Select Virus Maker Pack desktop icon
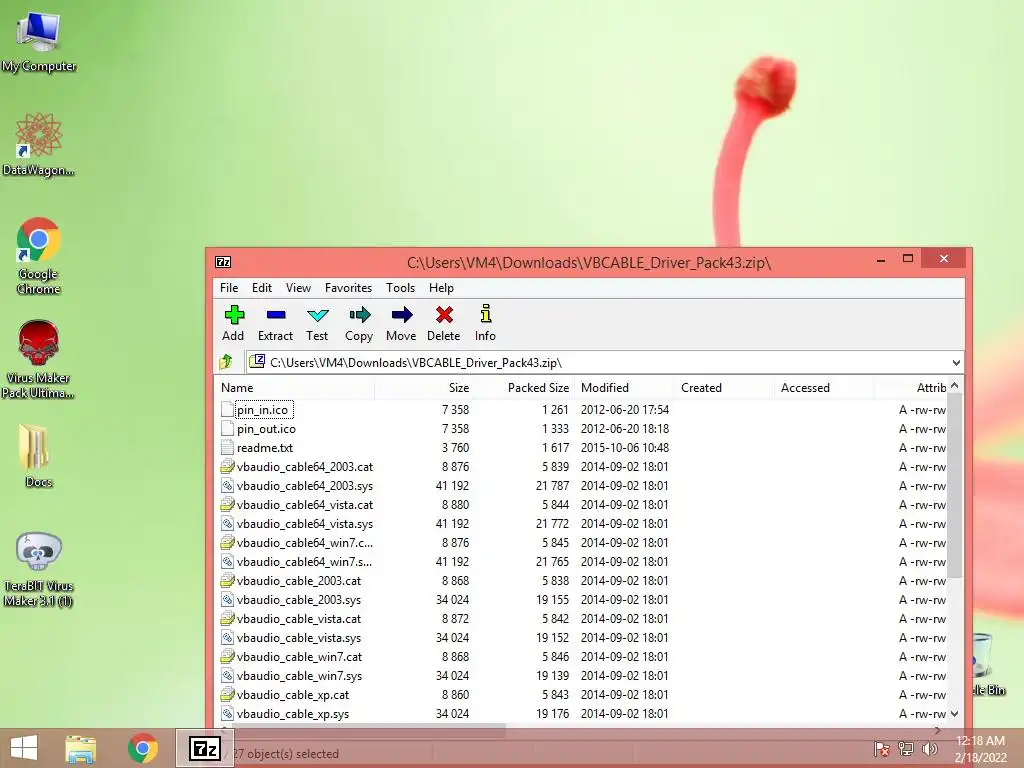Viewport: 1024px width, 768px height. tap(39, 359)
